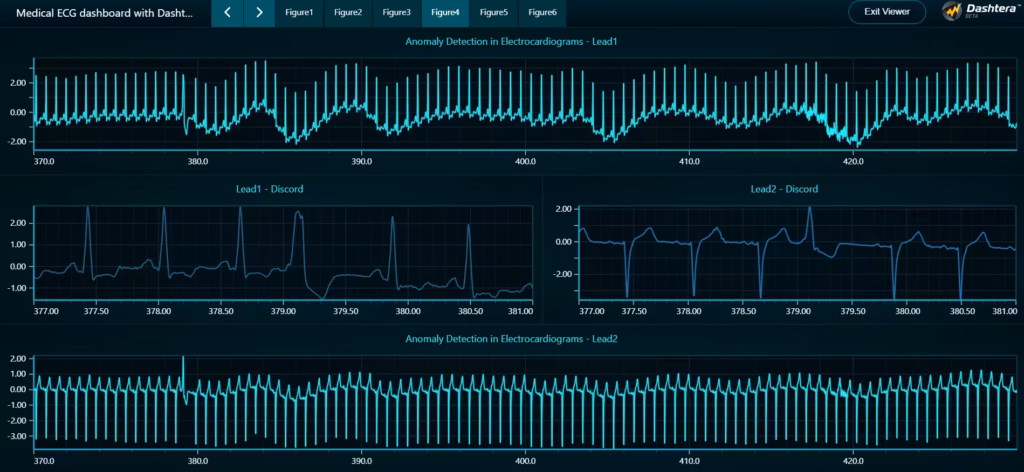Image resolution: width=1024 pixels, height=472 pixels.
Task: Click the Lead2 - Discord chart title
Action: [x=784, y=189]
